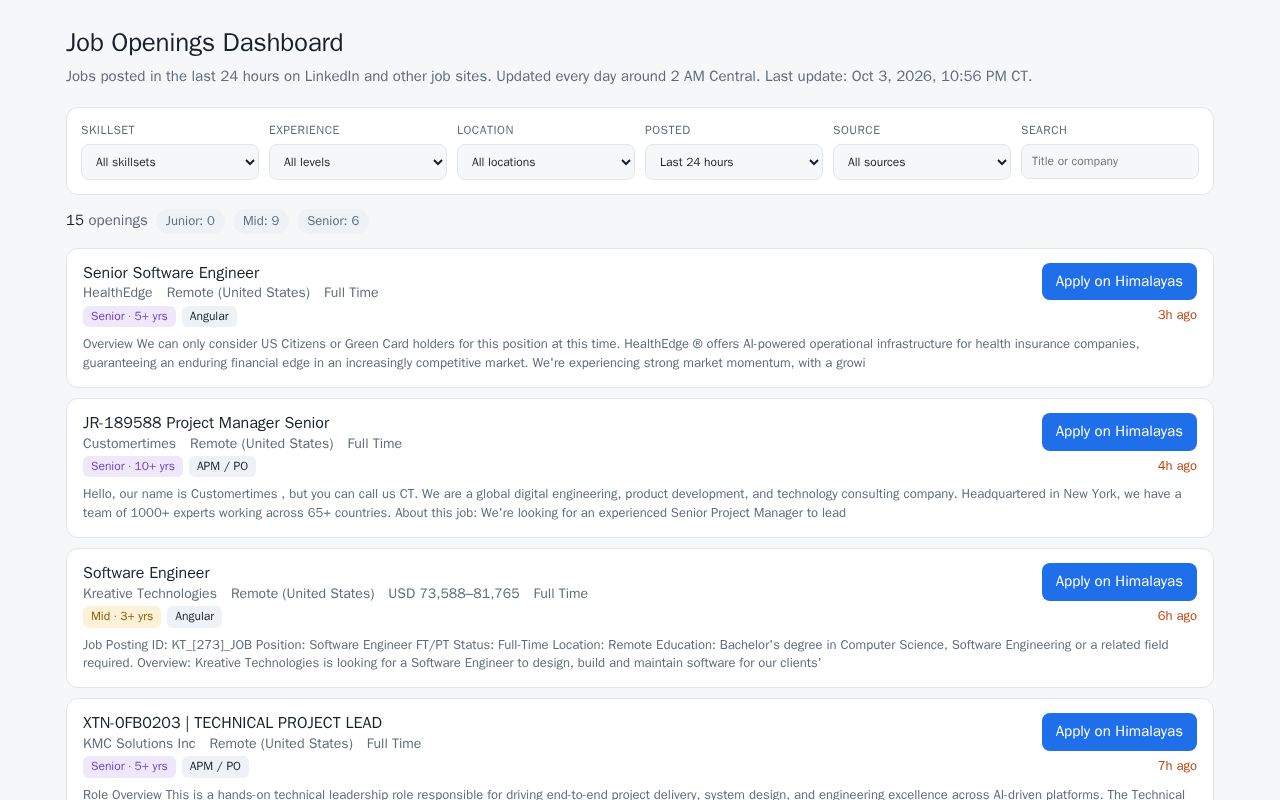Viewport: 1280px width, 800px height.
Task: Click the KMC Solutions Inc company name
Action: [x=139, y=743]
